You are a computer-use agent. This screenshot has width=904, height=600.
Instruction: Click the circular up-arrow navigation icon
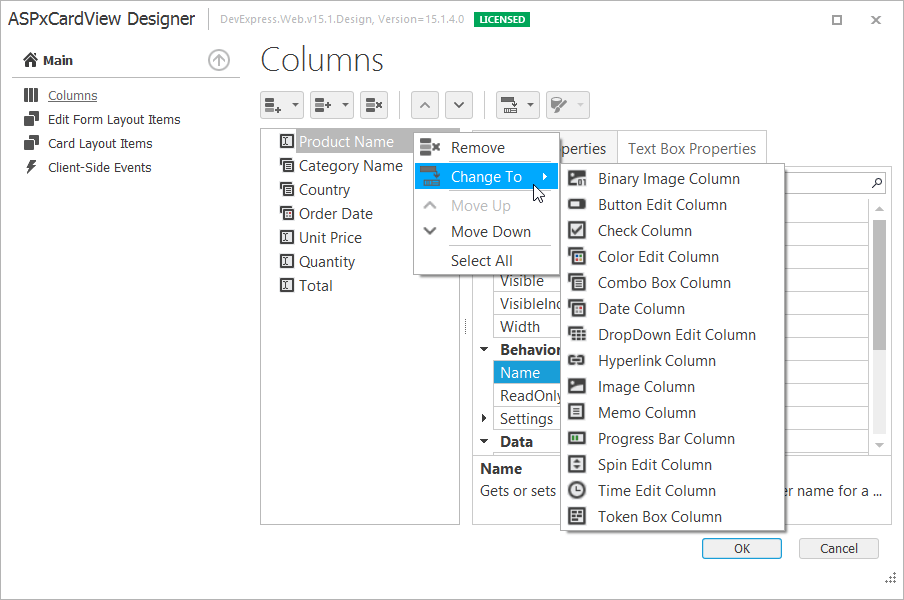pos(219,60)
